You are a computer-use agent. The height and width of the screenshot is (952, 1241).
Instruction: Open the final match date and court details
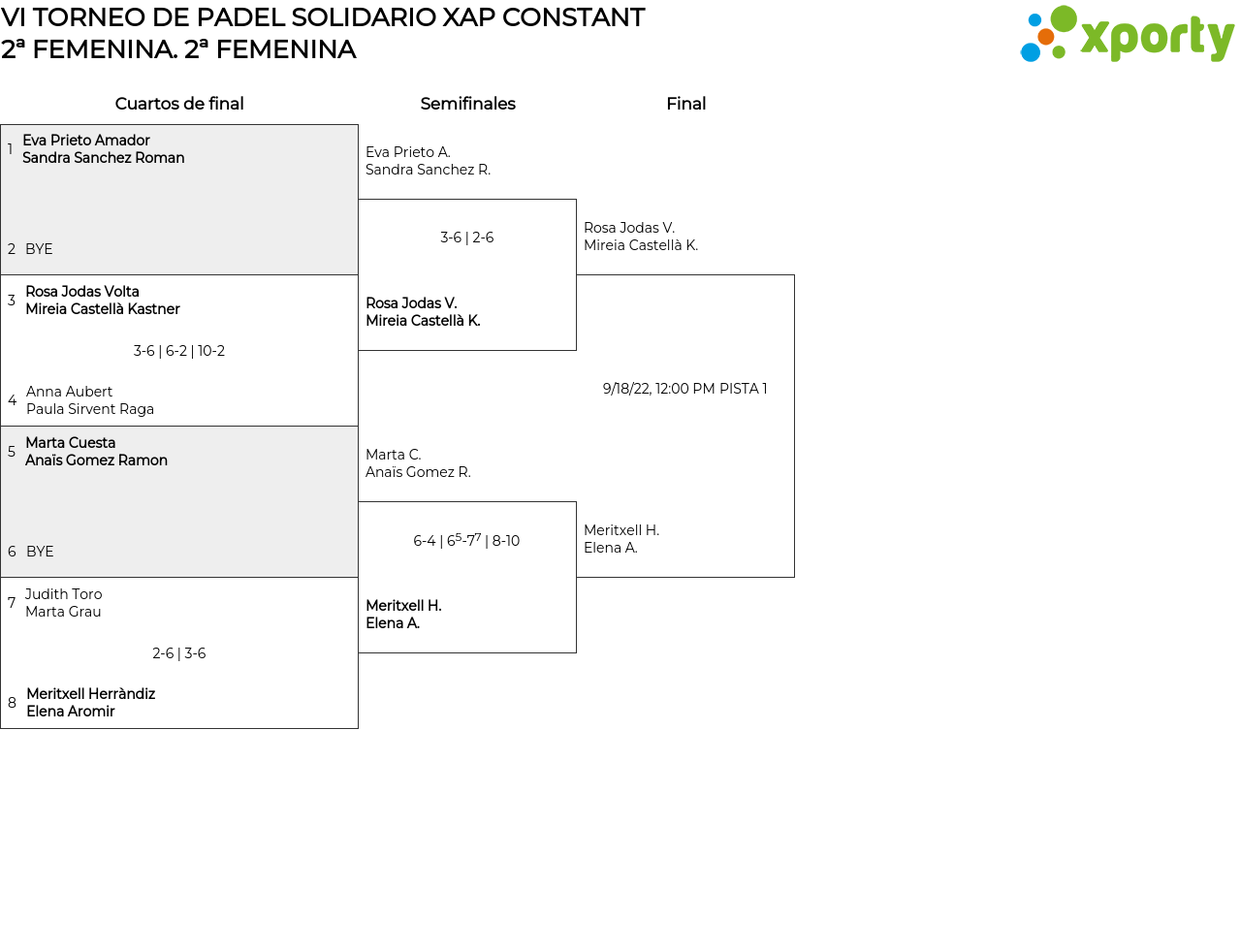pyautogui.click(x=684, y=389)
